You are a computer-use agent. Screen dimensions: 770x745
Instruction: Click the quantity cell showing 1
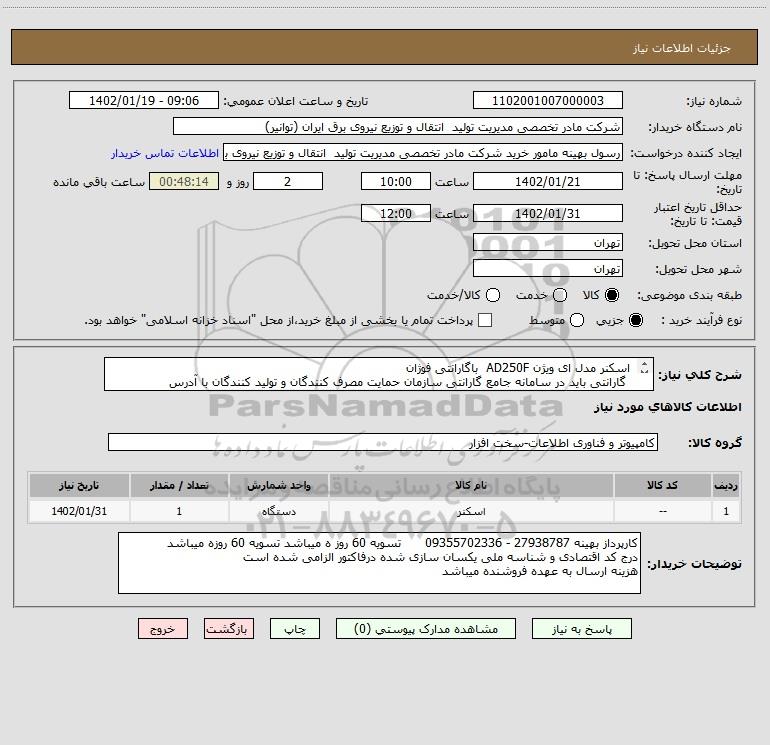179,511
